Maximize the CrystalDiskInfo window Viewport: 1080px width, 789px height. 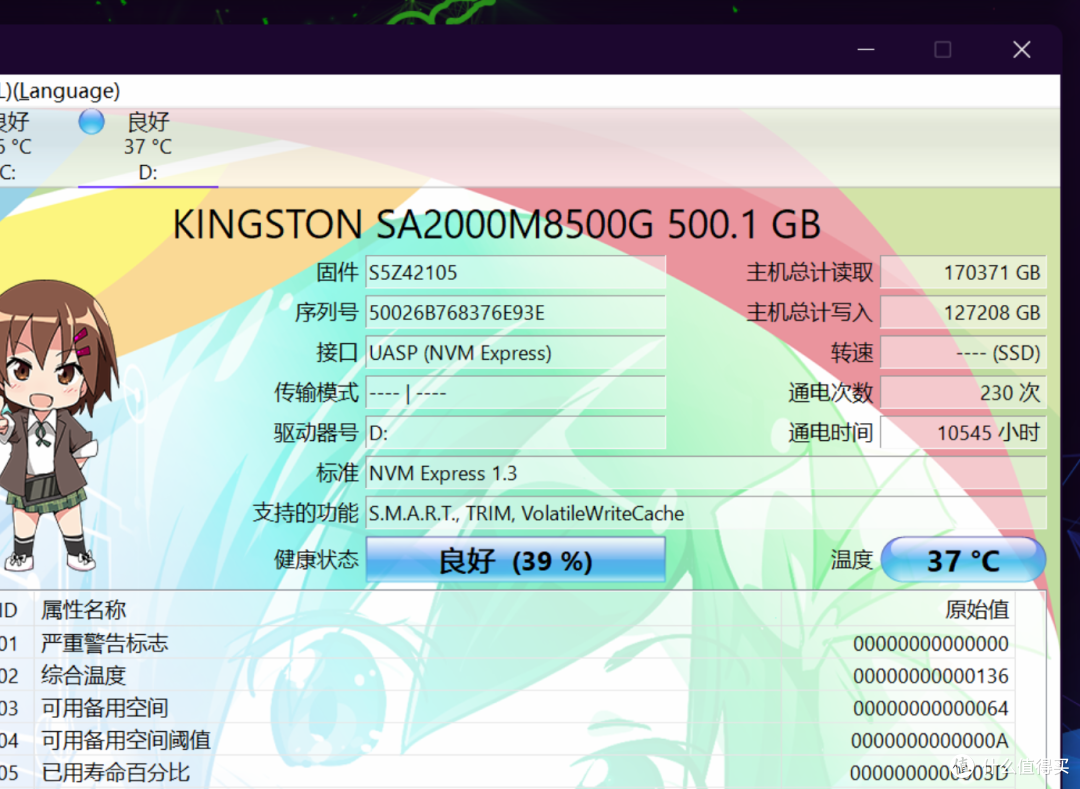click(943, 50)
